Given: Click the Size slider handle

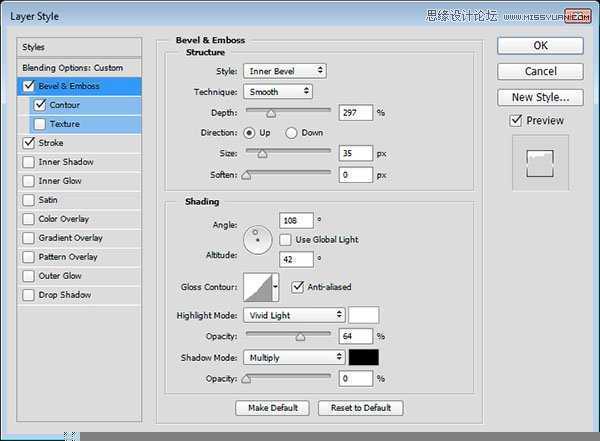Looking at the screenshot, I should pyautogui.click(x=262, y=154).
